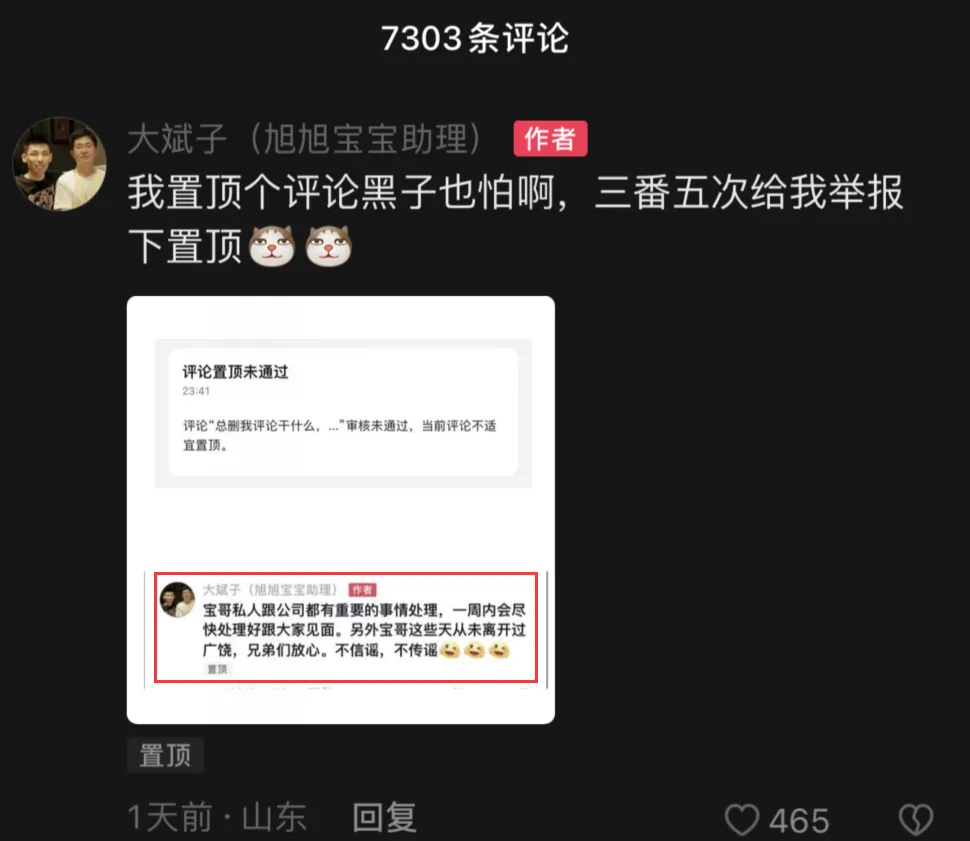The height and width of the screenshot is (841, 970).
Task: Open the username 大斌子（旭旭宝宝助理）
Action: (x=305, y=139)
